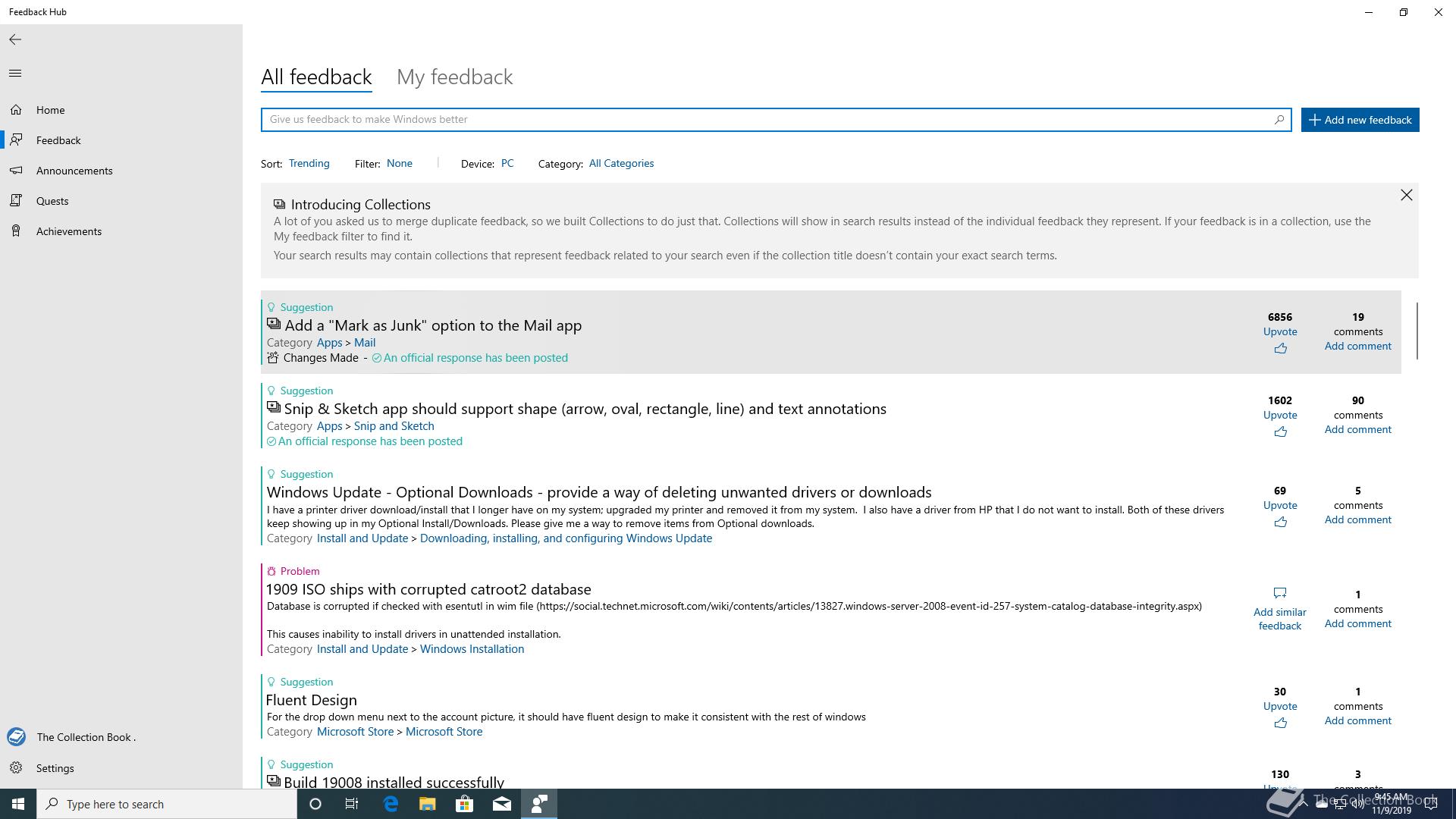Image resolution: width=1456 pixels, height=819 pixels.
Task: Open the Mark as Junk feedback title
Action: (433, 325)
